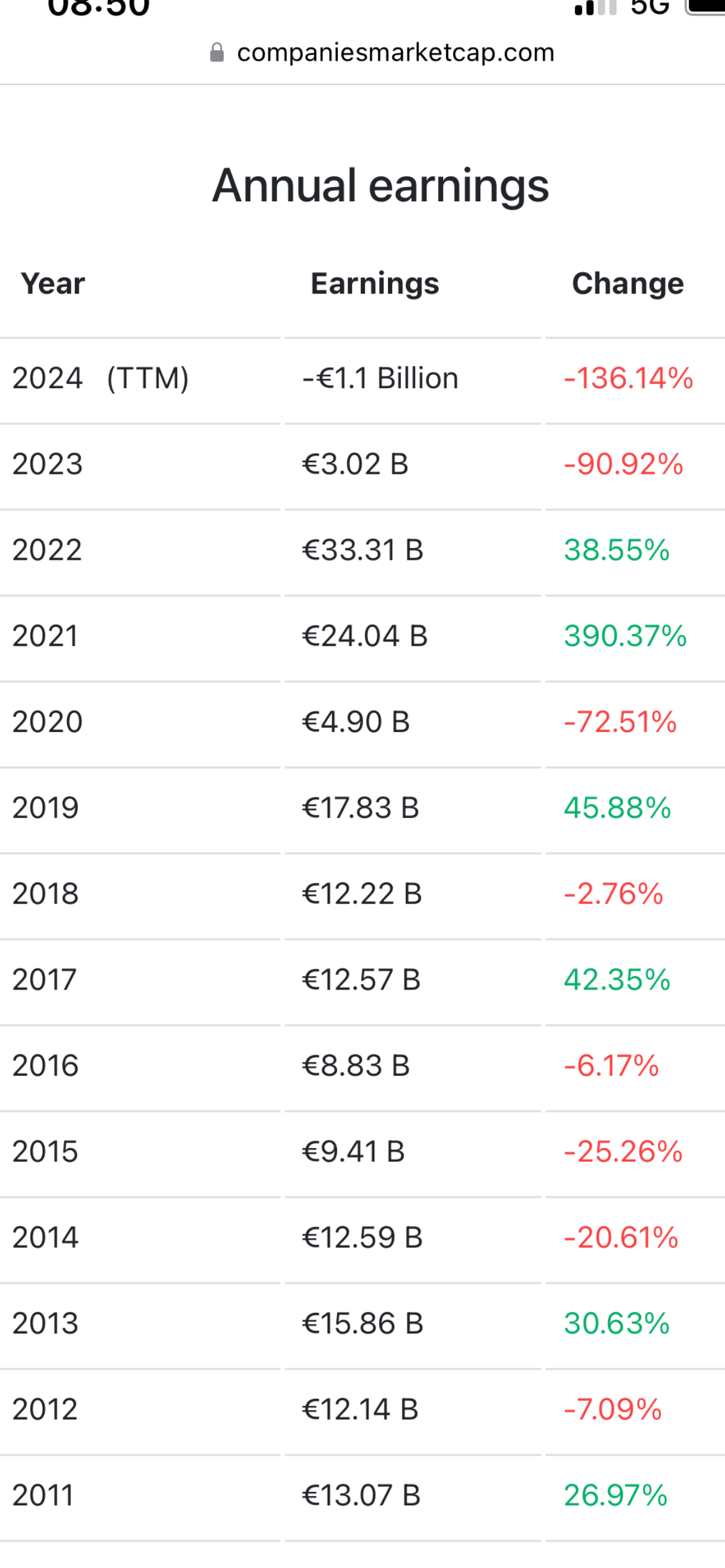Tap the 38.55% change for 2022
This screenshot has width=725, height=1568.
(617, 550)
